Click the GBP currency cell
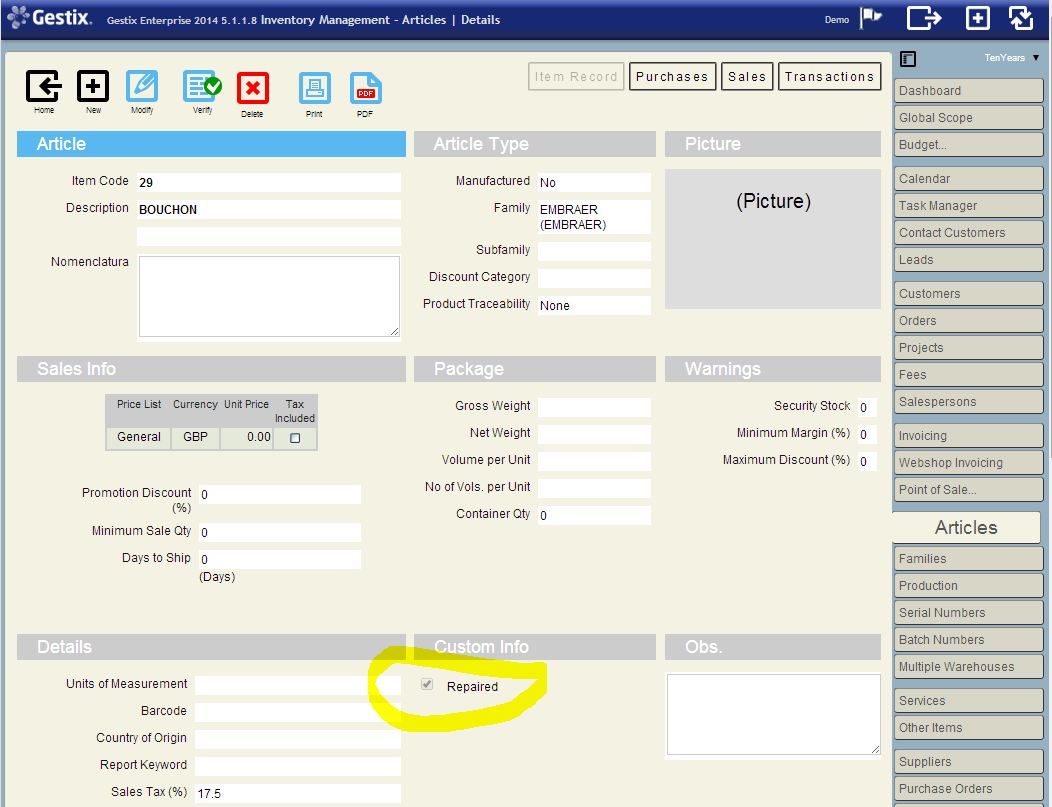Image resolution: width=1052 pixels, height=807 pixels. [x=195, y=437]
